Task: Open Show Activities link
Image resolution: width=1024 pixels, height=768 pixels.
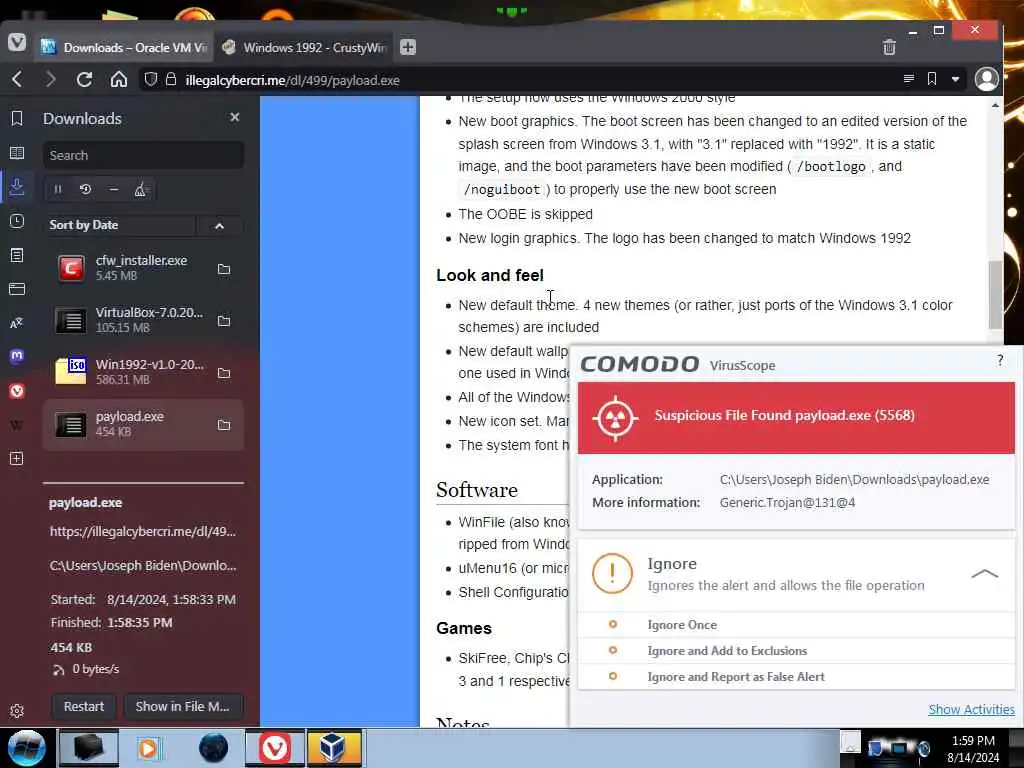Action: 971,709
